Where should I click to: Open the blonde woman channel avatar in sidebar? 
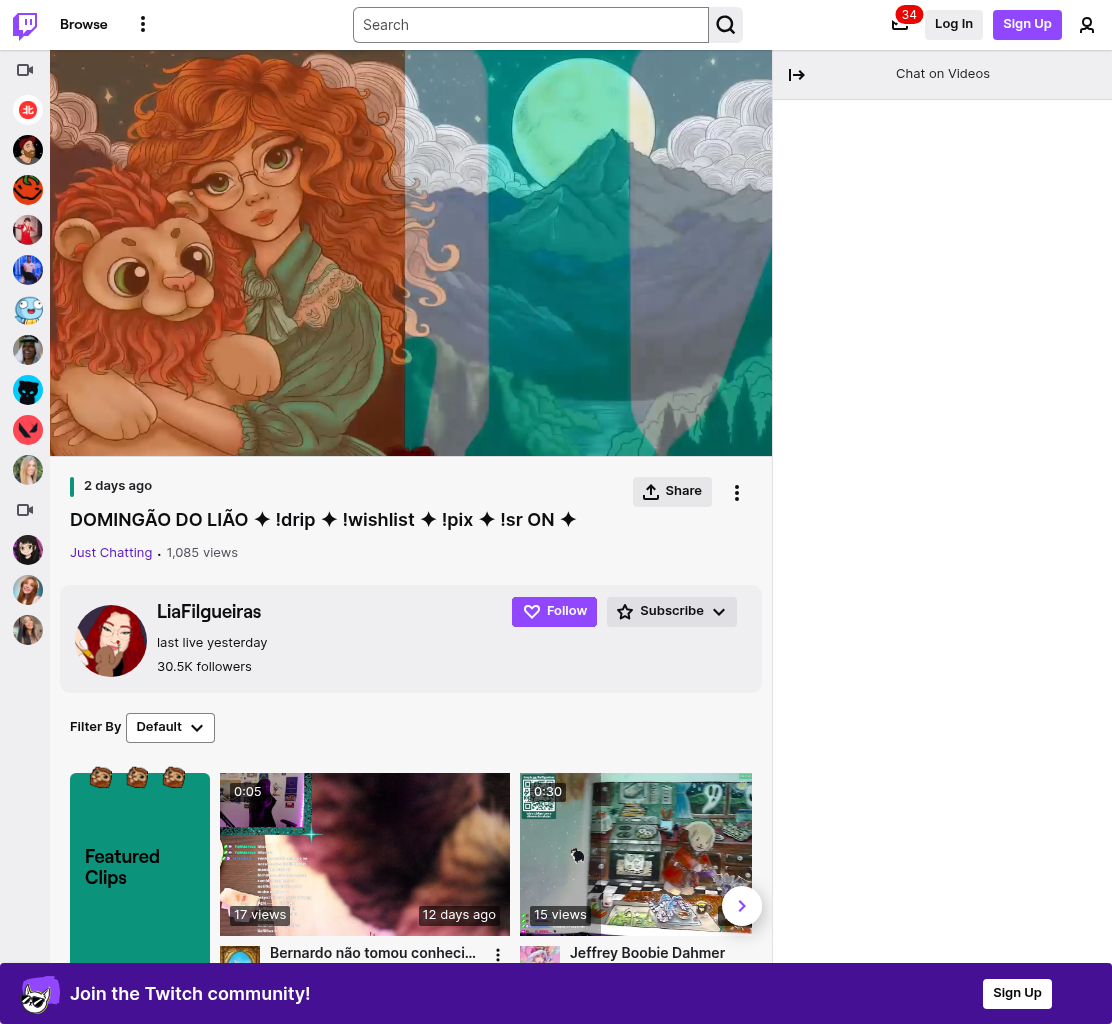tap(28, 470)
